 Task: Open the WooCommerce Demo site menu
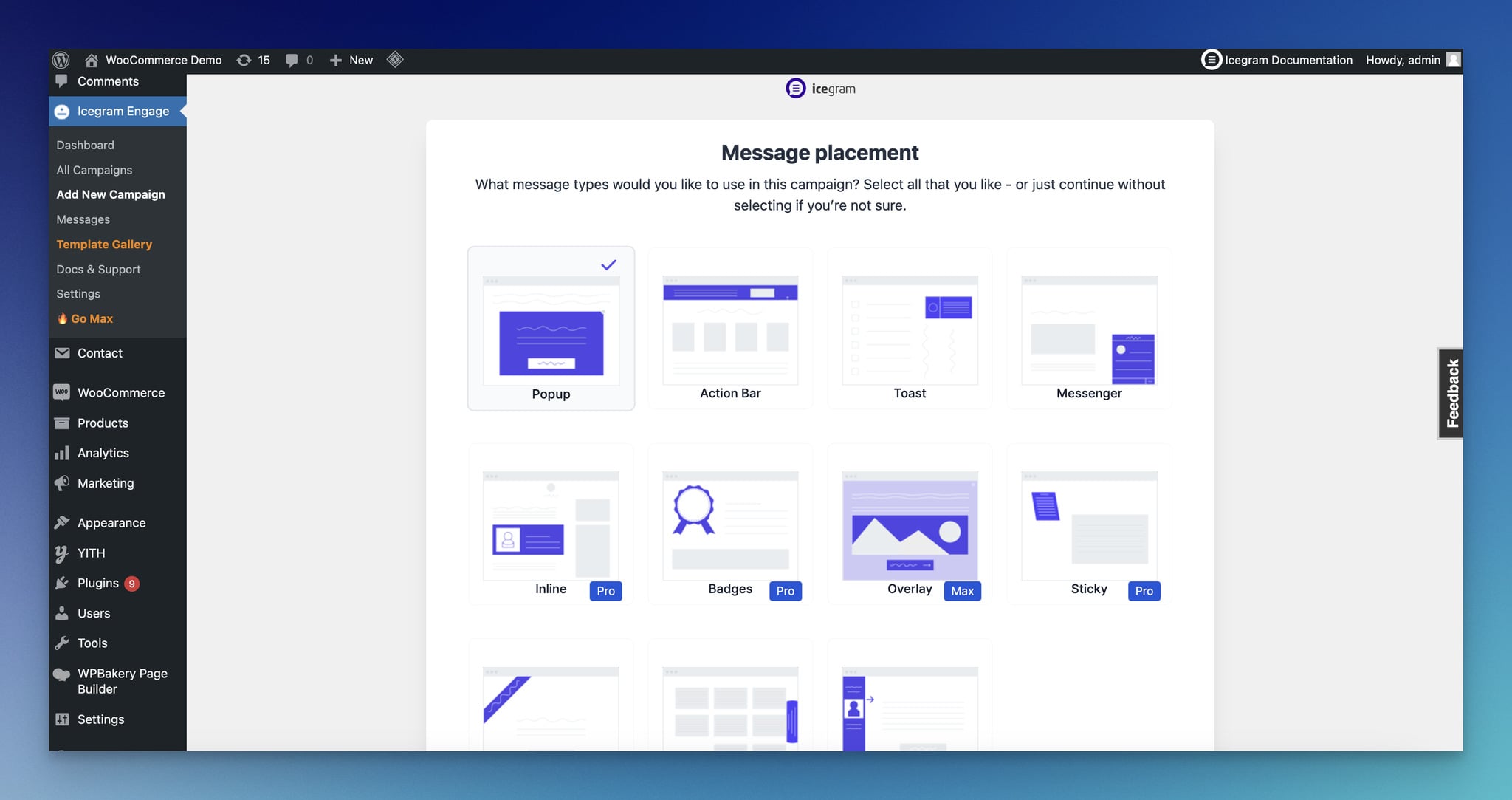(x=153, y=60)
